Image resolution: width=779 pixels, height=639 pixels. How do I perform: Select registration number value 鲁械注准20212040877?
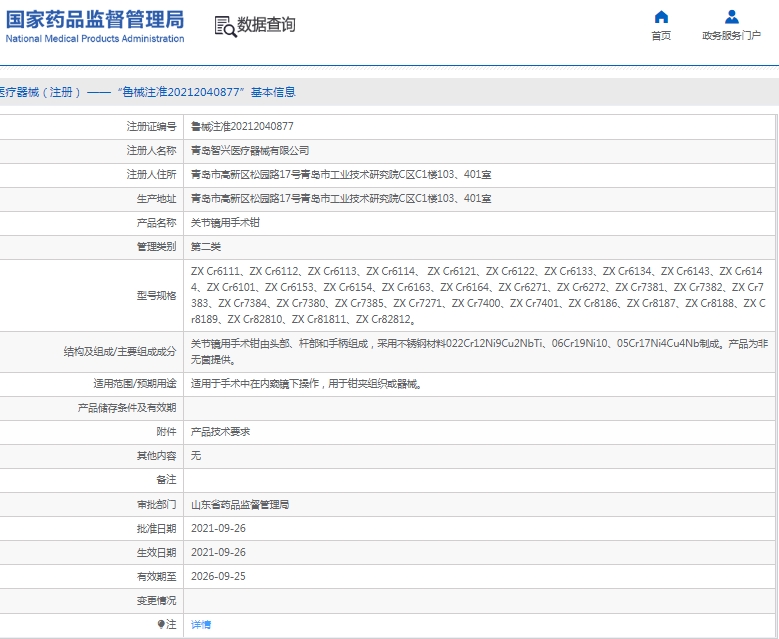242,126
